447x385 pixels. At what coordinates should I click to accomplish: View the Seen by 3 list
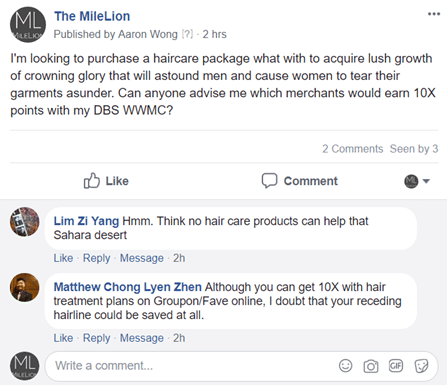click(x=414, y=149)
